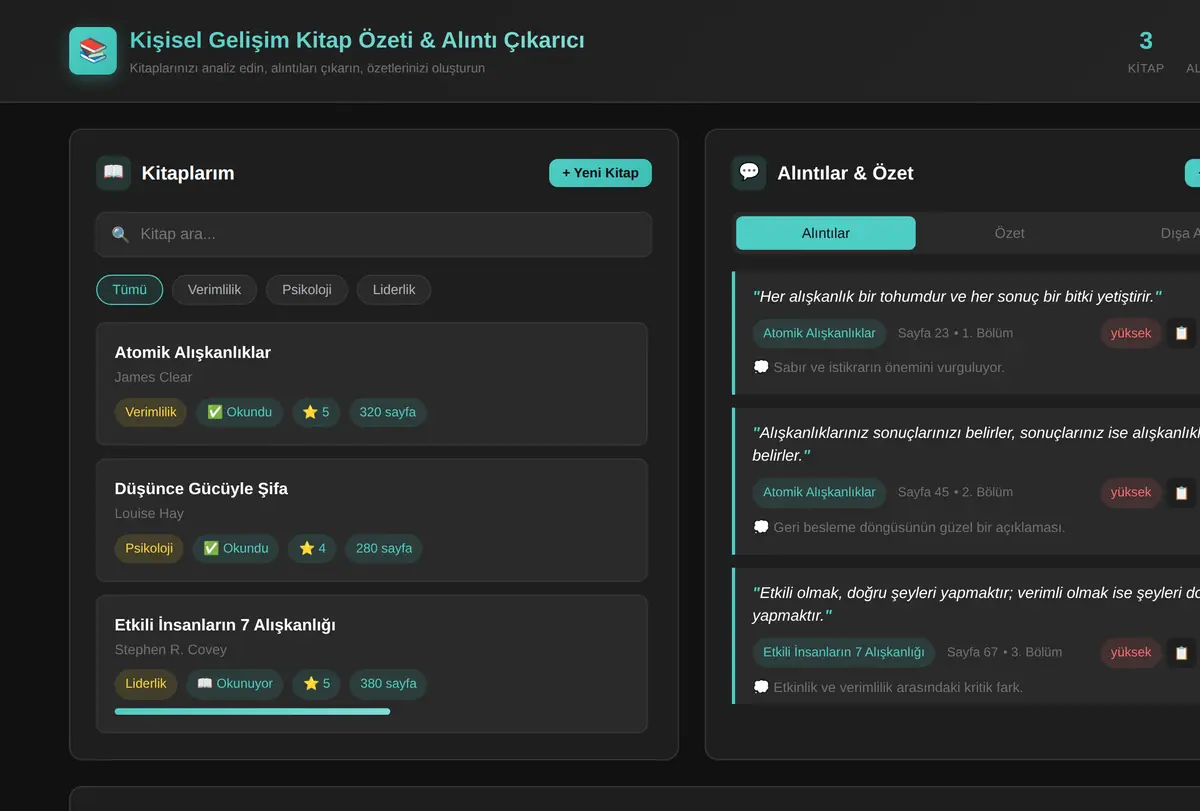The width and height of the screenshot is (1200, 811).
Task: Click the author name Louise Hay
Action: tap(149, 513)
